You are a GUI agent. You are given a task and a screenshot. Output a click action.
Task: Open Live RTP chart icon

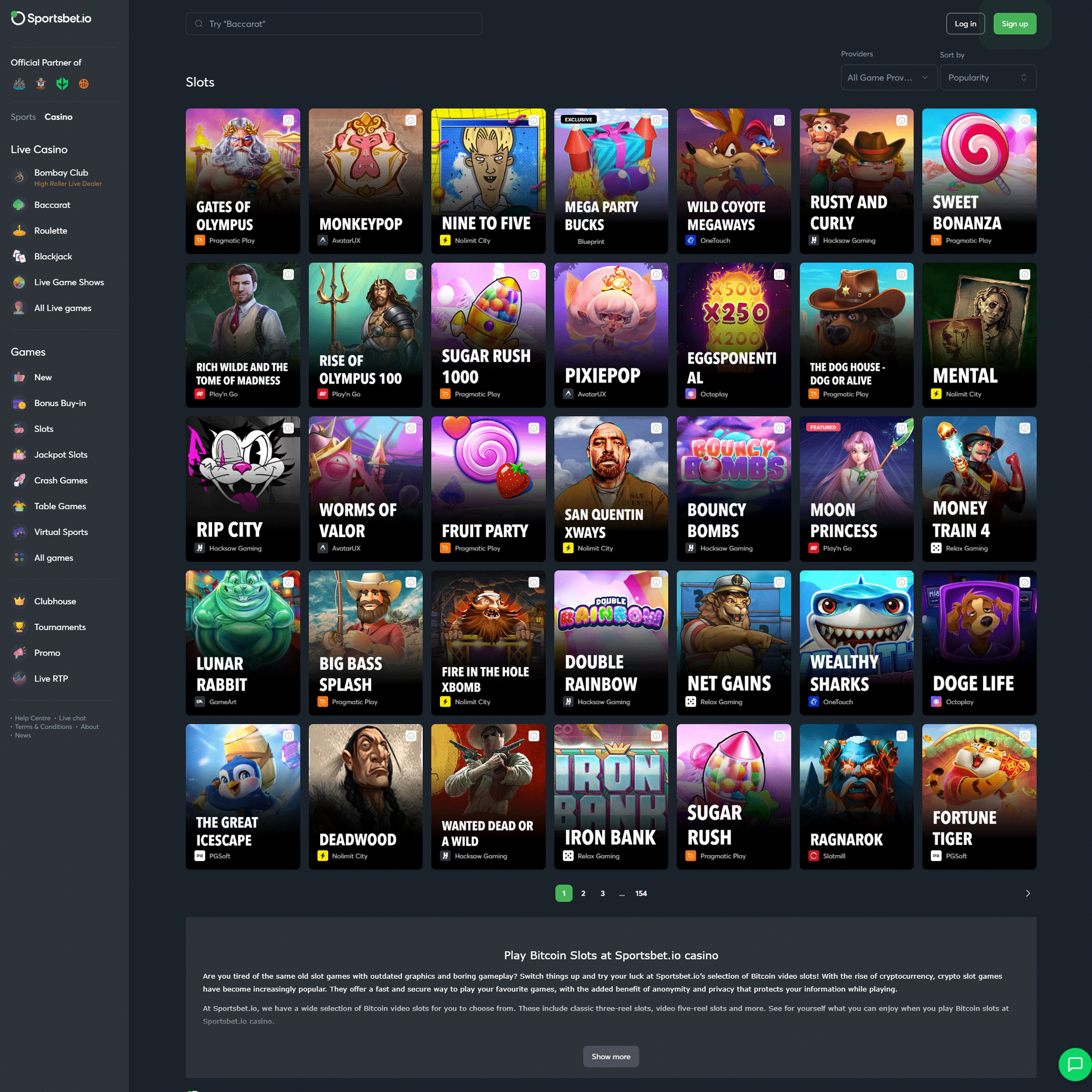tap(19, 678)
